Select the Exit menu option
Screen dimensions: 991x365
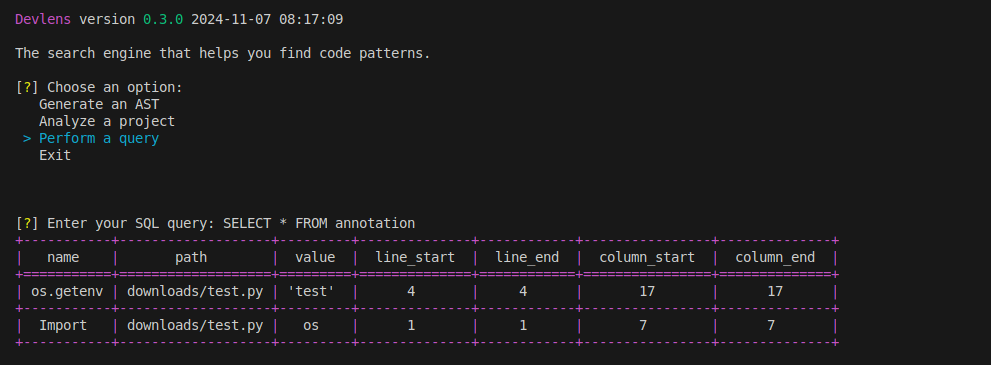(55, 155)
